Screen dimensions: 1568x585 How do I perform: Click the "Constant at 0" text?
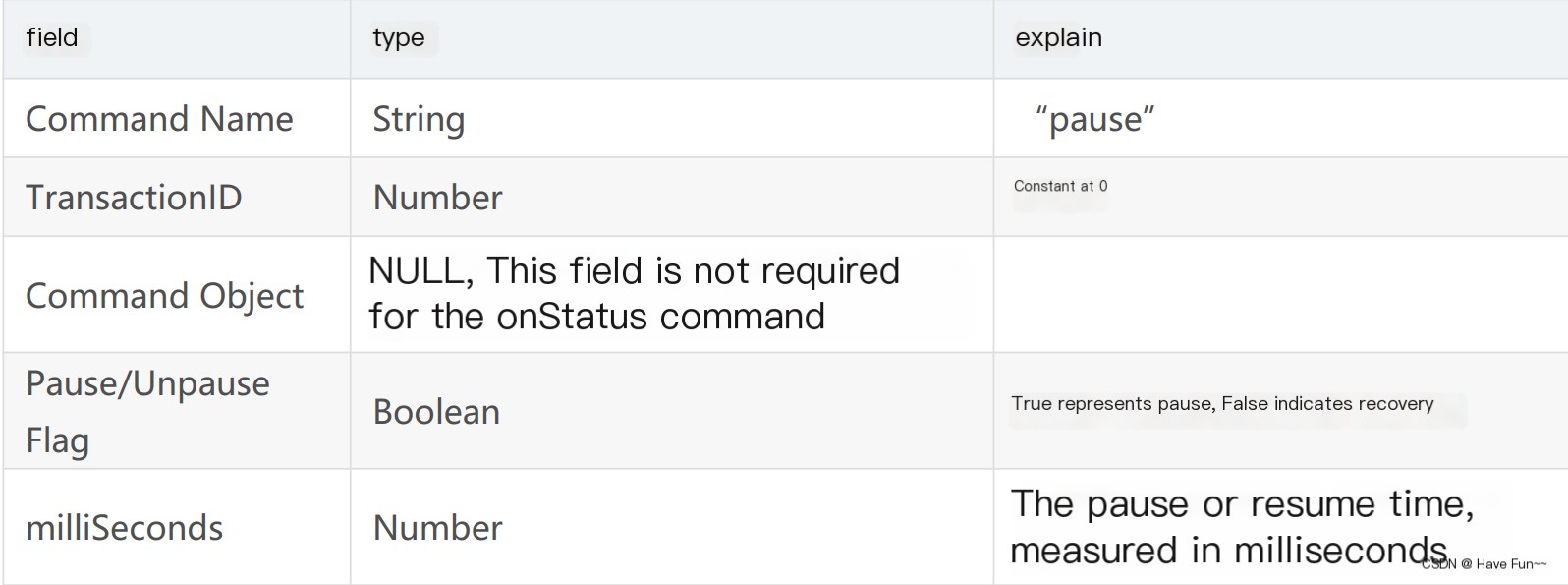(1060, 186)
